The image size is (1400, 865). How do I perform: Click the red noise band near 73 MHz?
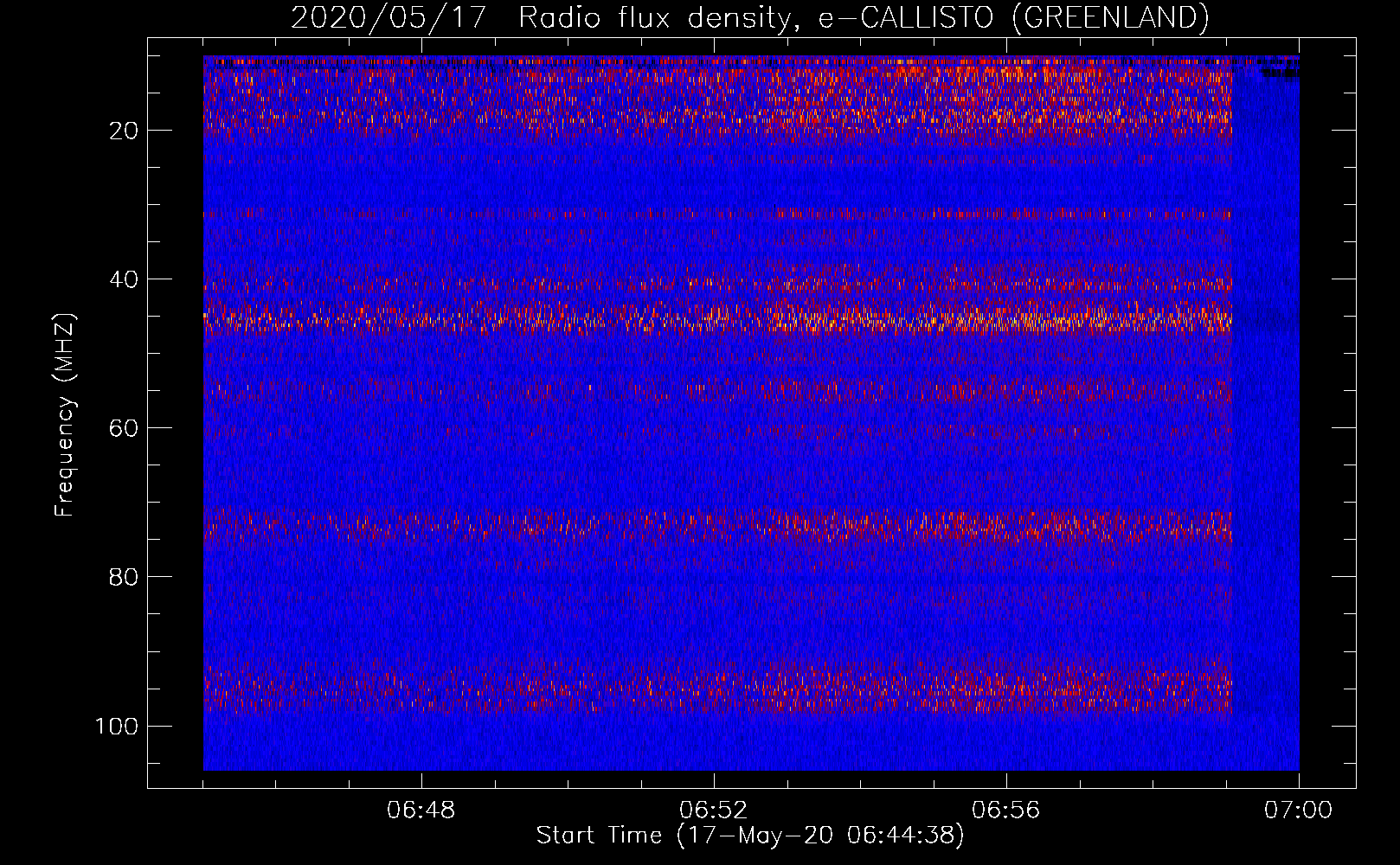(x=717, y=525)
